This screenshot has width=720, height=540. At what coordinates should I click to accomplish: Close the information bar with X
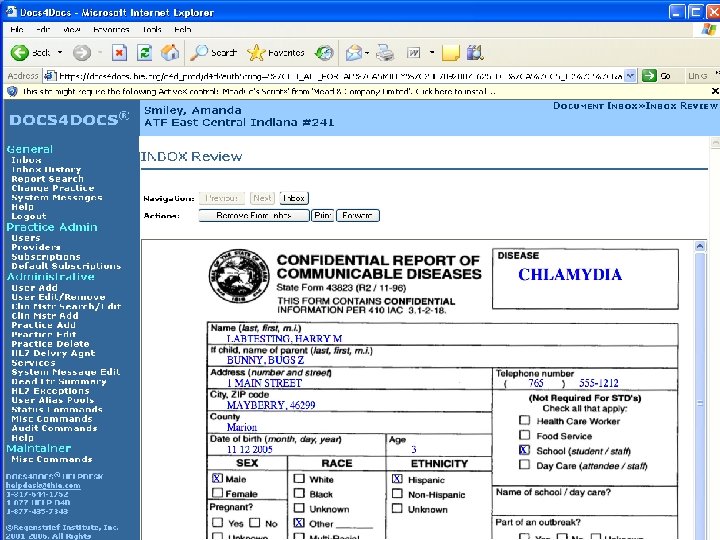click(x=715, y=91)
